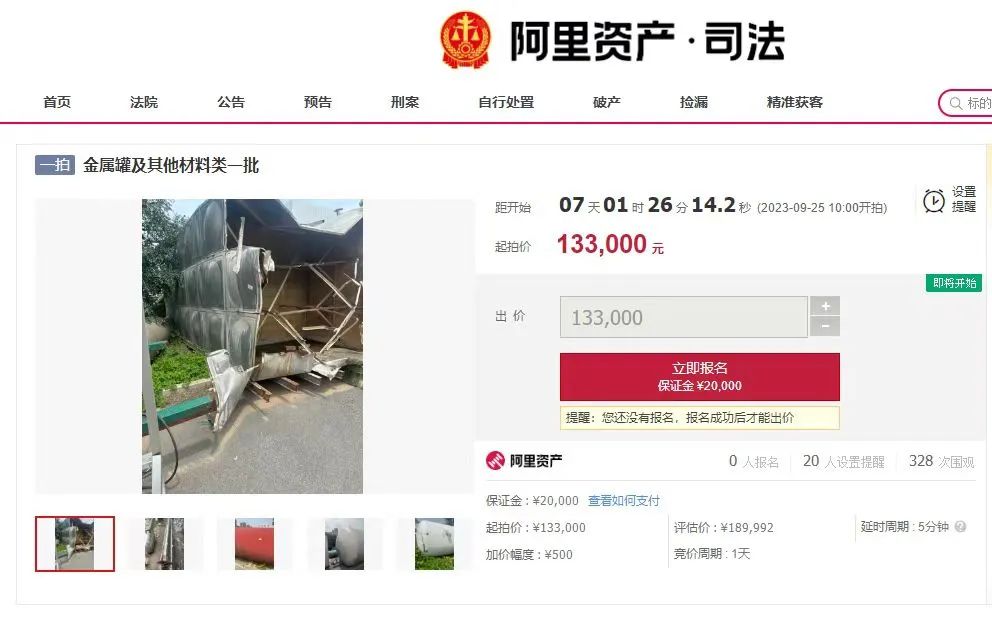Screen dimensions: 992x619
Task: Select the second thumbnail image
Action: [164, 544]
